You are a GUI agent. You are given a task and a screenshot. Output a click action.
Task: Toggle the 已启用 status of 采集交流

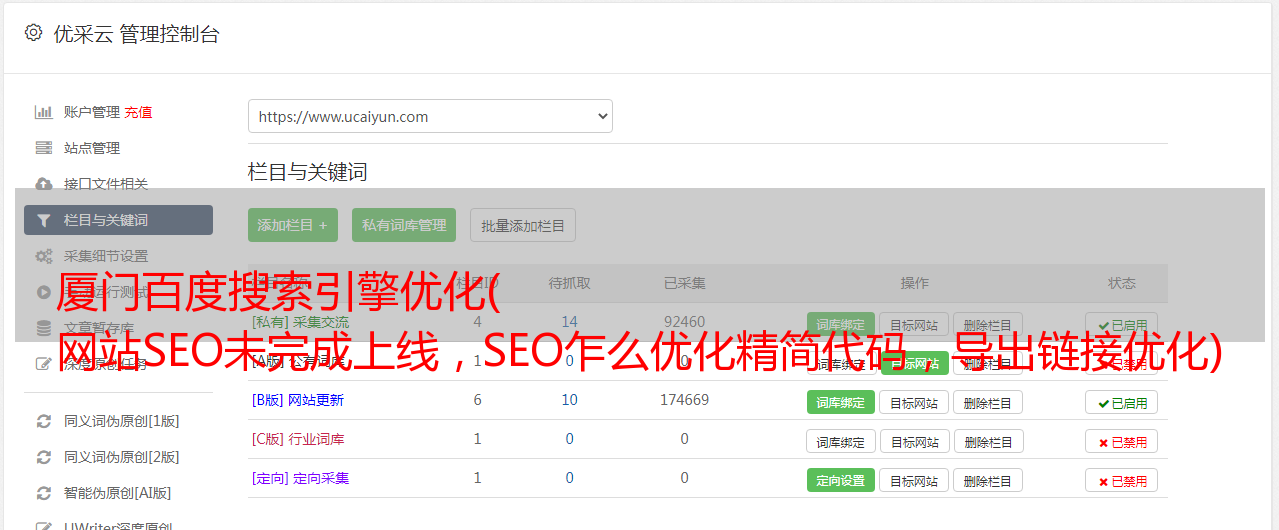pos(1121,324)
